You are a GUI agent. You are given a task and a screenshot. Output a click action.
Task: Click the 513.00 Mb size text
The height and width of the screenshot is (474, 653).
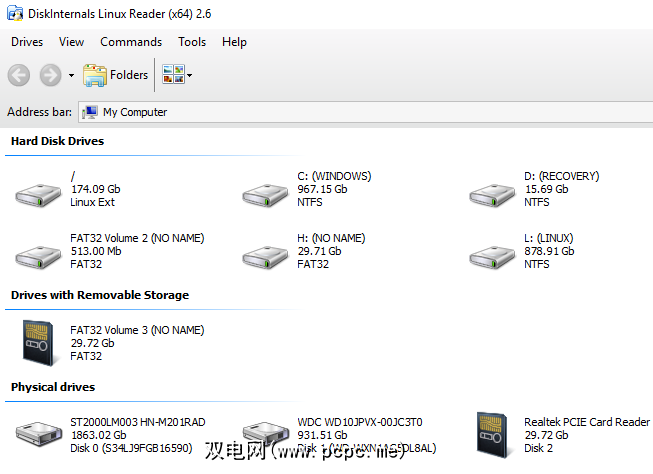pyautogui.click(x=96, y=251)
